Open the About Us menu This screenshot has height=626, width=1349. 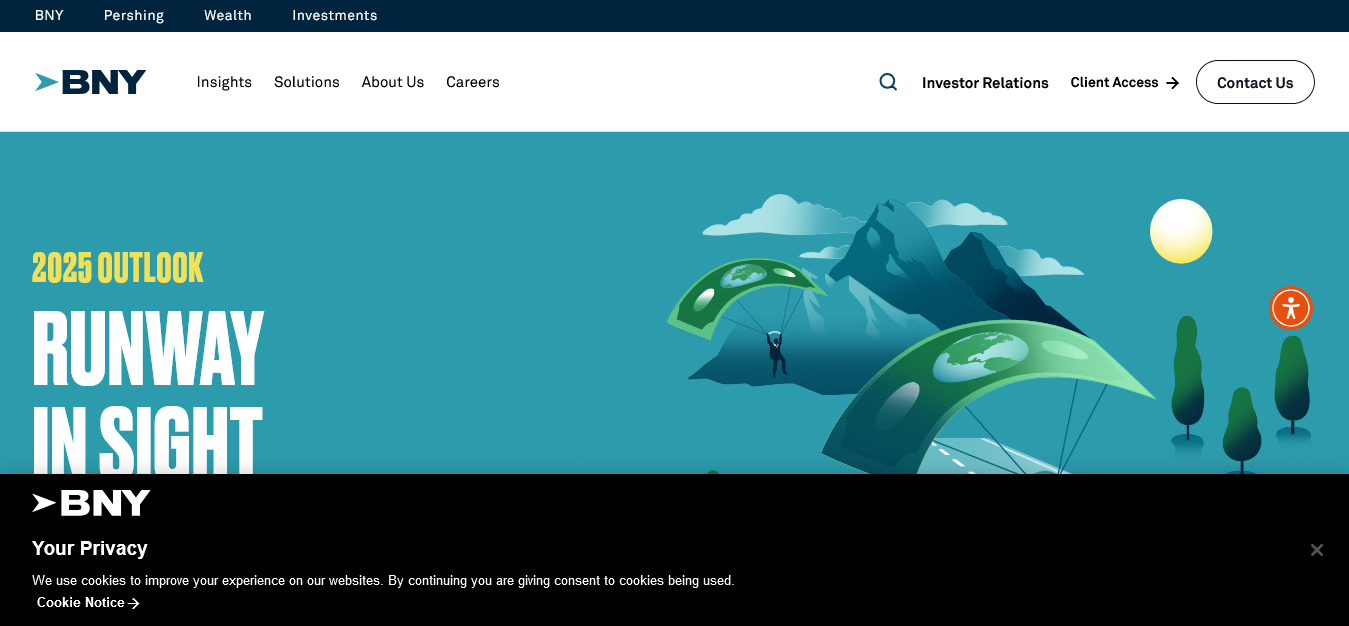(x=393, y=82)
